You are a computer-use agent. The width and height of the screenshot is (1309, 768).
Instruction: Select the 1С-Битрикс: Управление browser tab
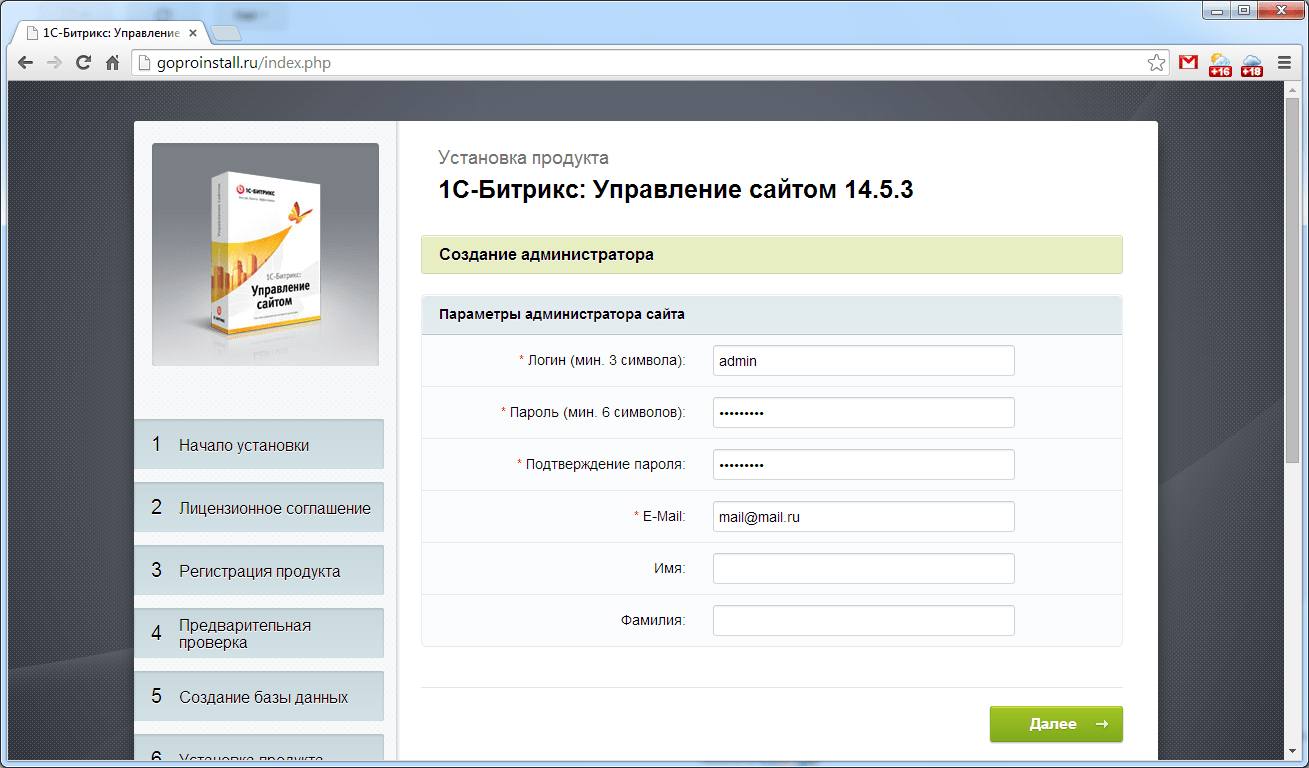110,33
